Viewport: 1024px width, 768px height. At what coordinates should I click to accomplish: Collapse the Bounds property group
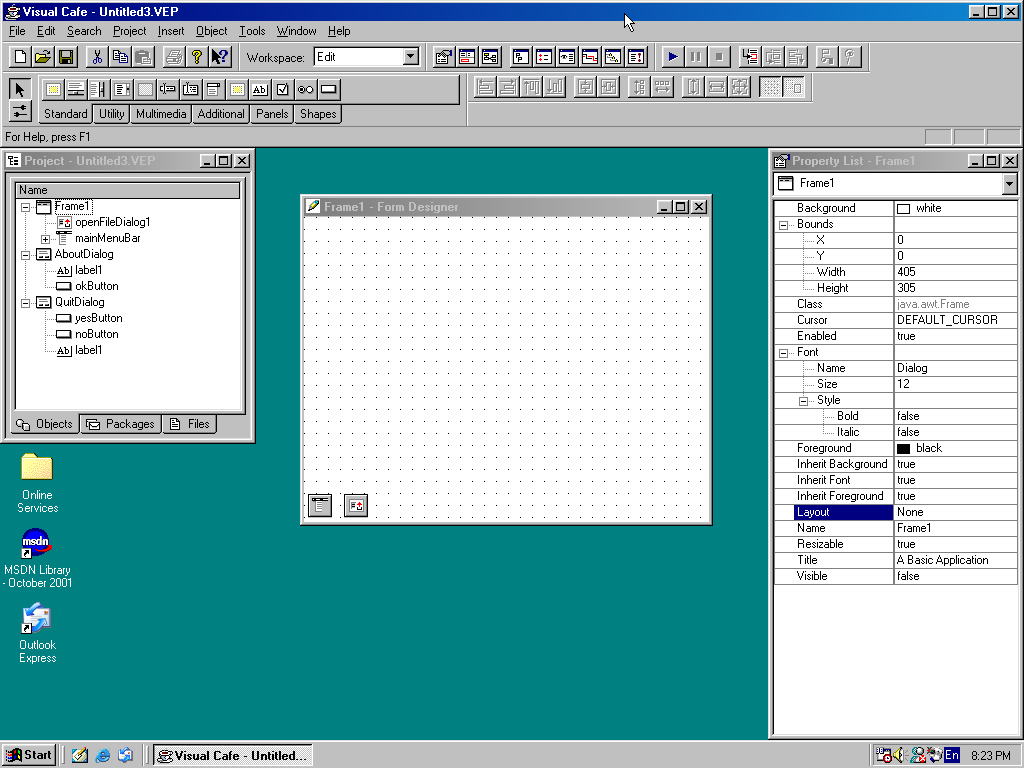[x=783, y=225]
